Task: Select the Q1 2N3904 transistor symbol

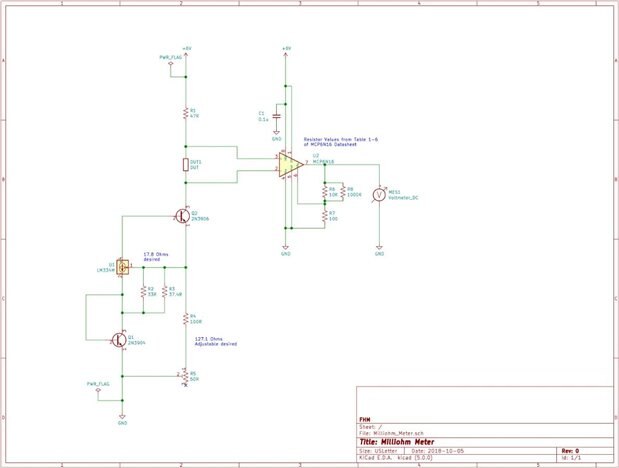Action: [x=120, y=340]
